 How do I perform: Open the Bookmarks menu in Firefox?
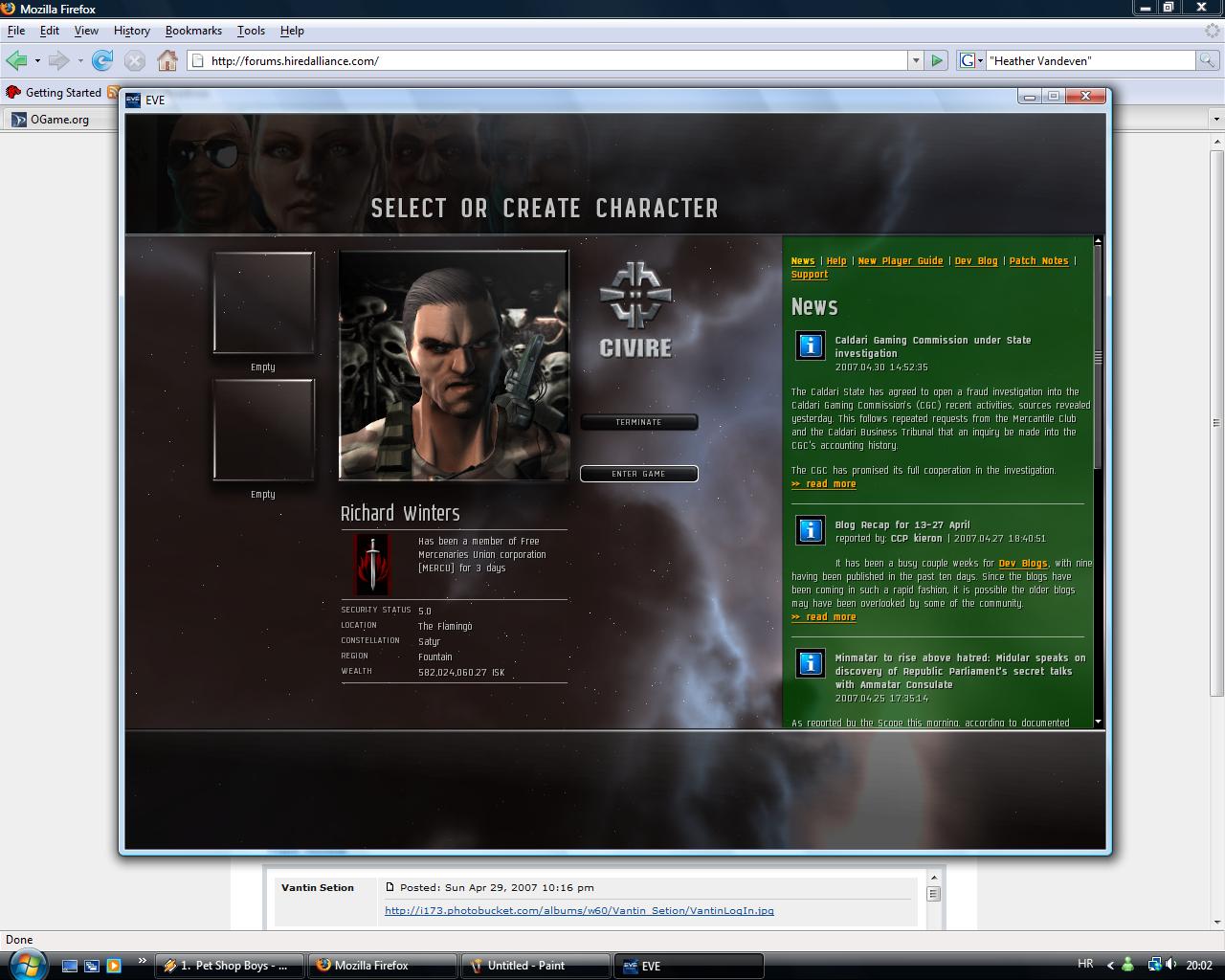[193, 31]
